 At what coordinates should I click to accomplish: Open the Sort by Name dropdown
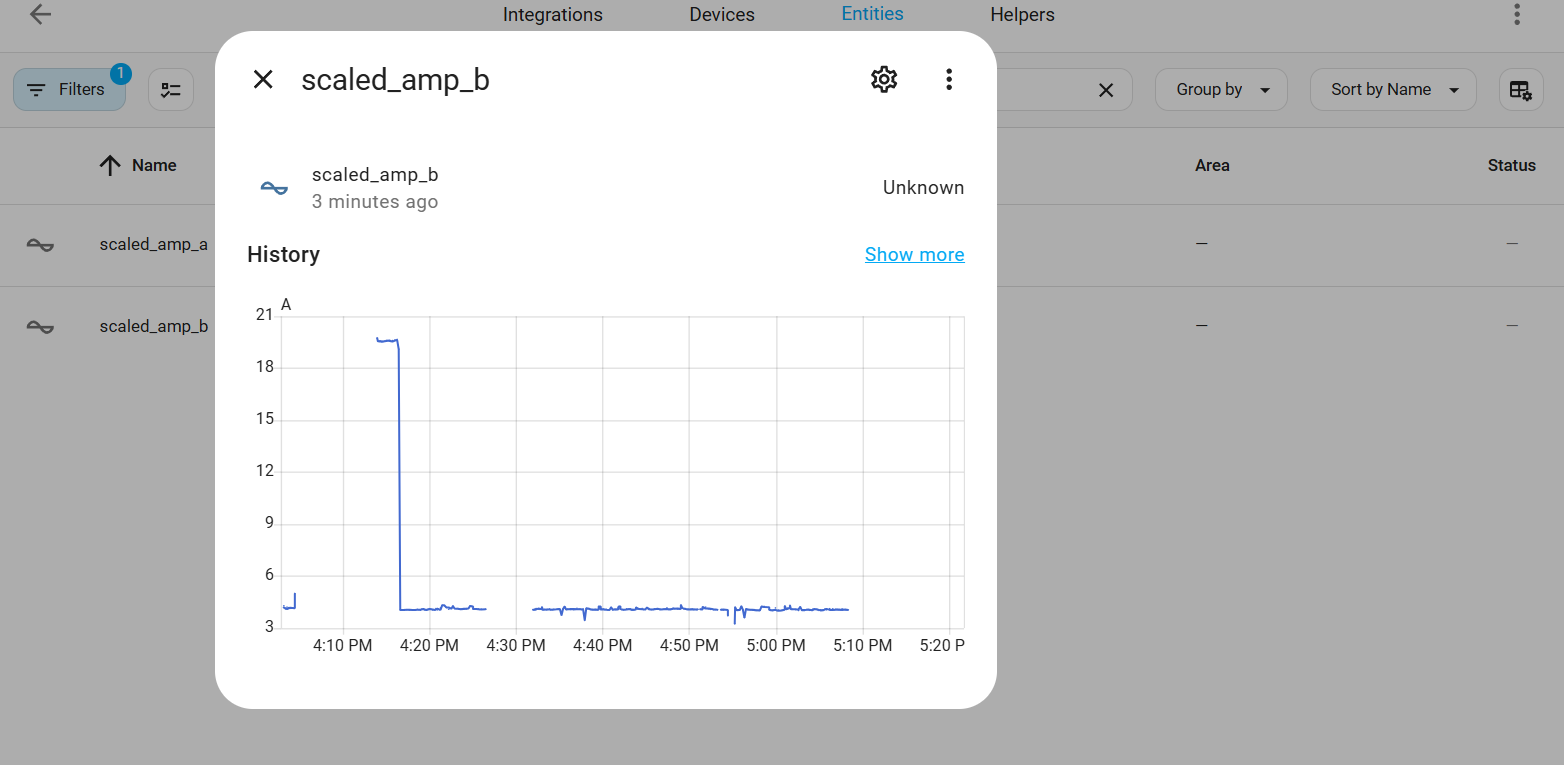(1392, 90)
